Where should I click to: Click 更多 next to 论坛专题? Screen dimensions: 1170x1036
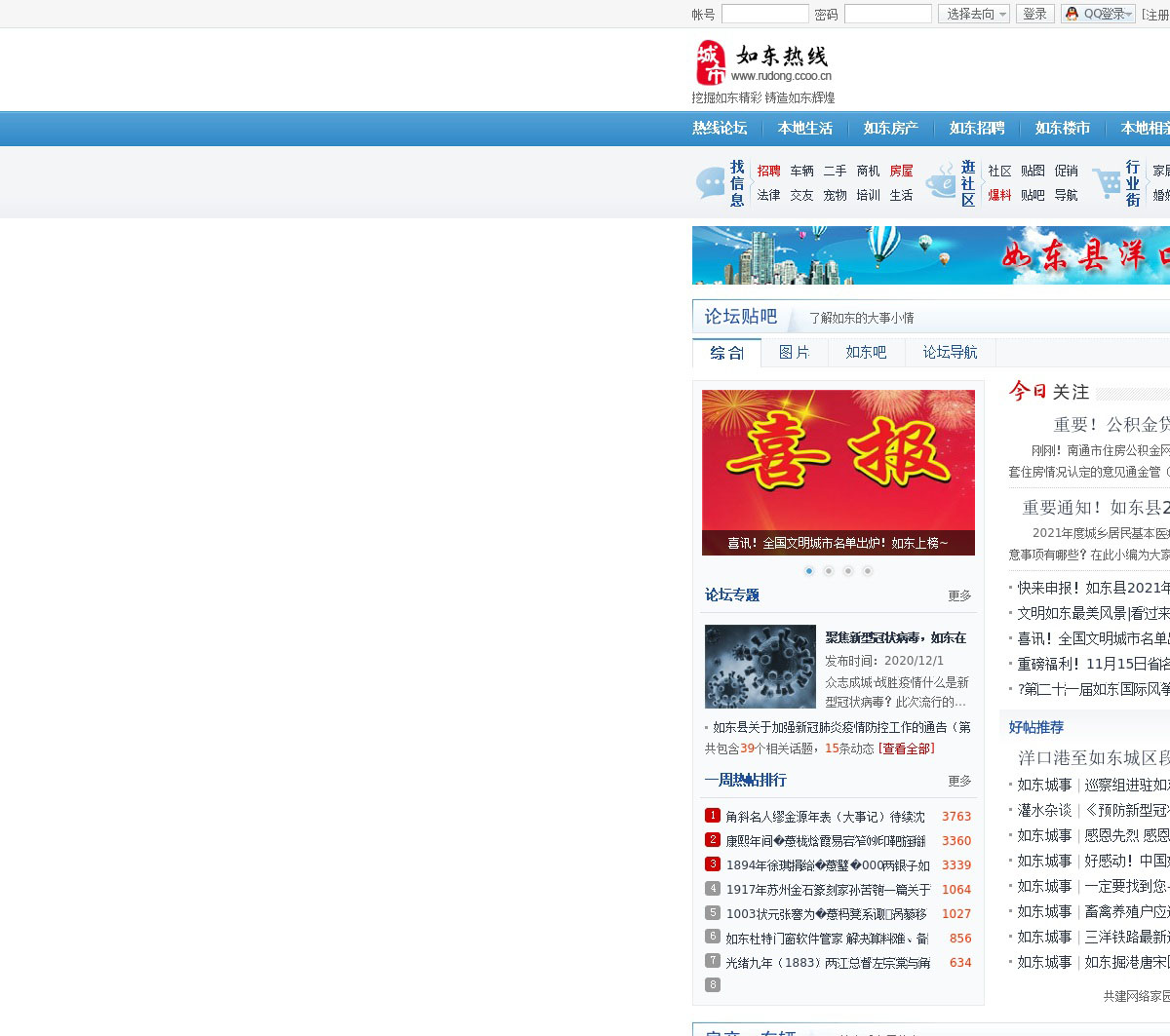point(959,595)
